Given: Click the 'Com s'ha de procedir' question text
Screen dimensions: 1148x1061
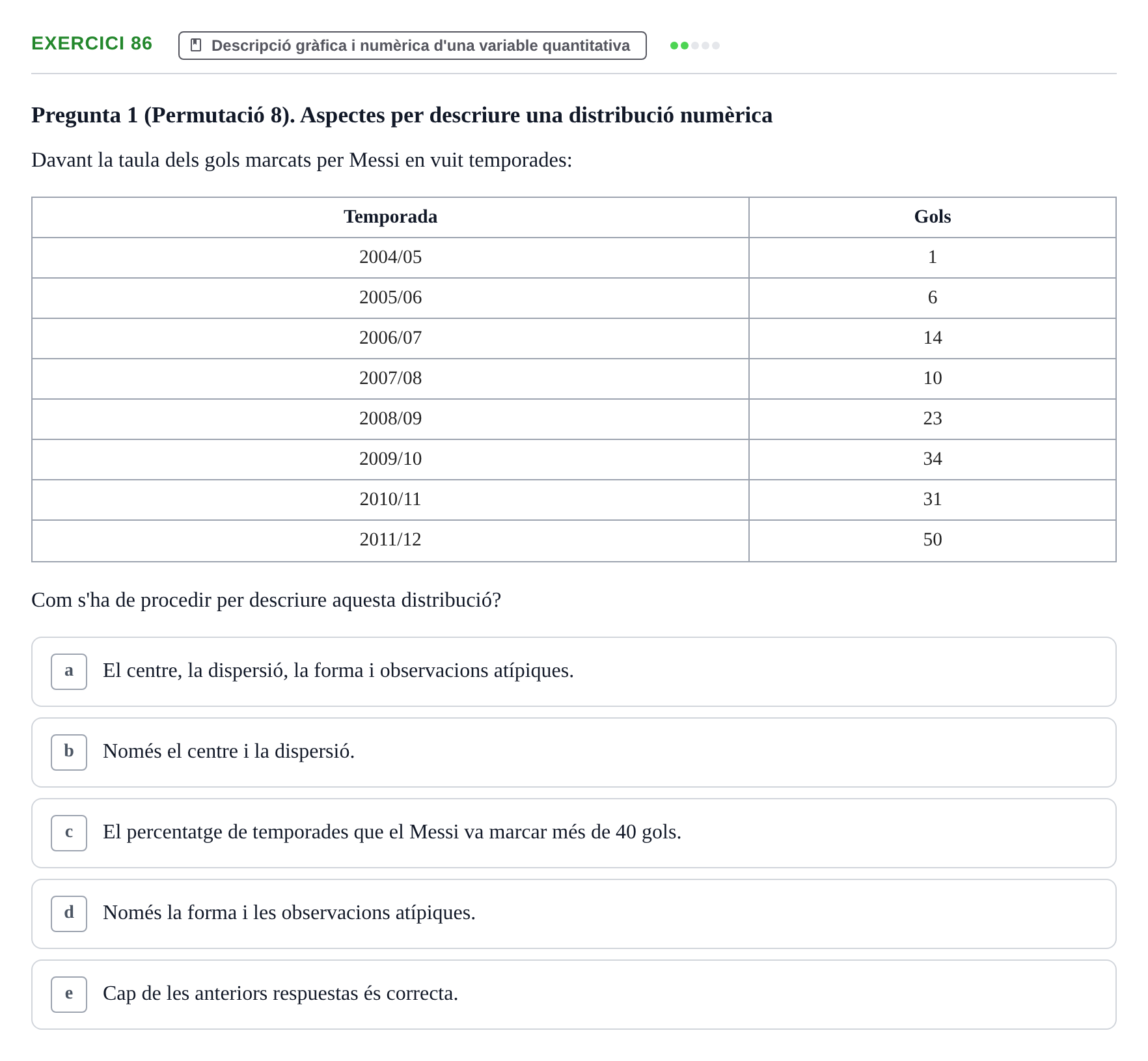Looking at the screenshot, I should (266, 600).
